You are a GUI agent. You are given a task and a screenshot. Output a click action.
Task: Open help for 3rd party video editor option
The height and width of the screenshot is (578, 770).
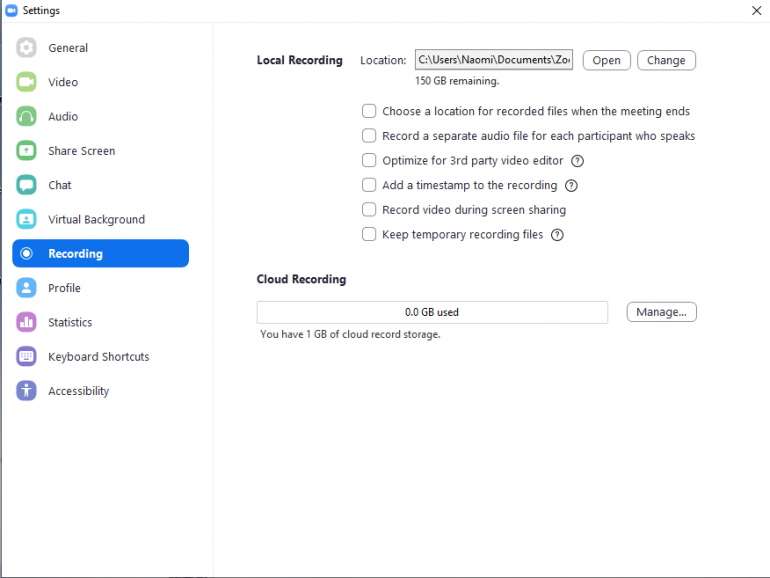[578, 161]
